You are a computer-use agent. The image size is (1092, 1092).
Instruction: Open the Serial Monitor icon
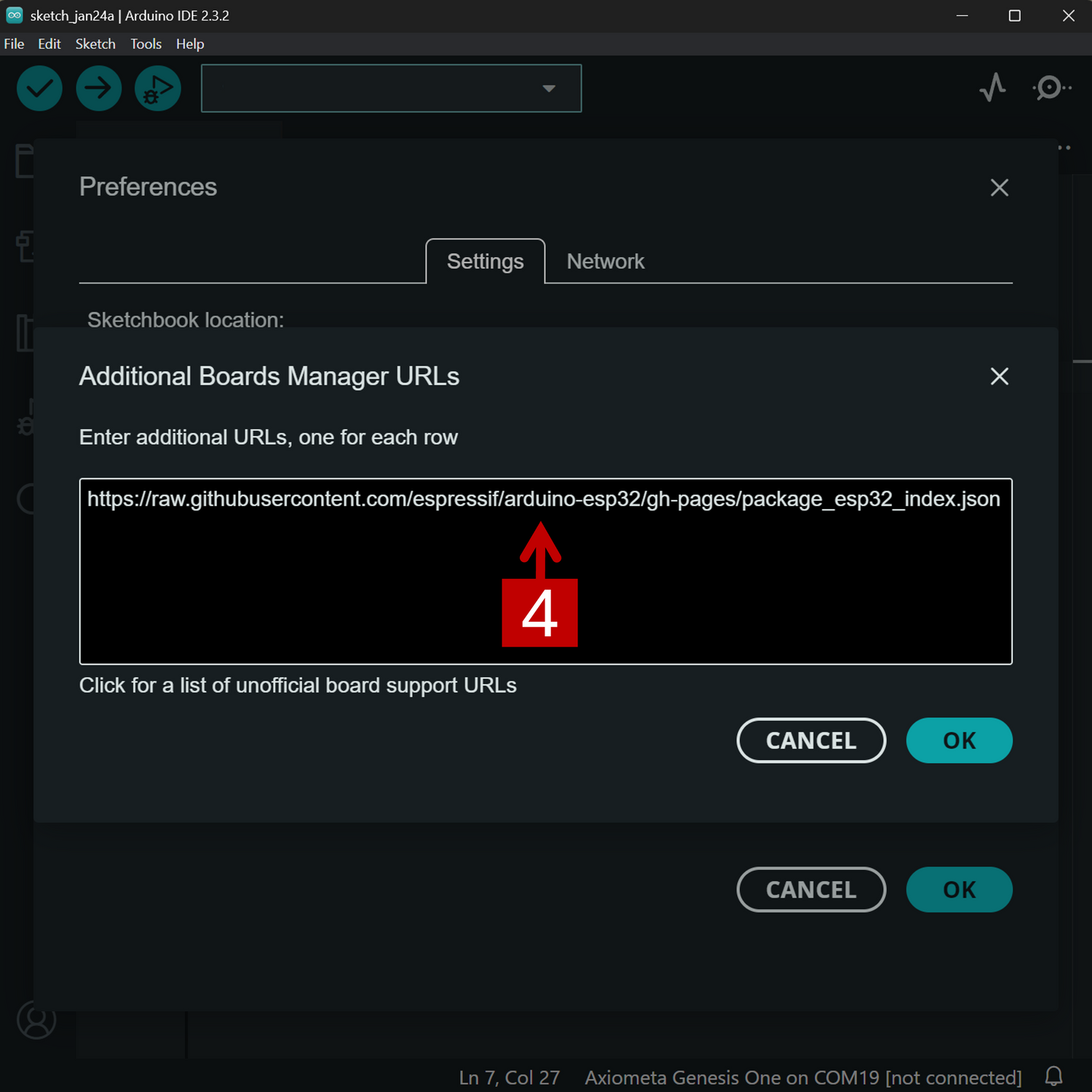(x=1051, y=88)
